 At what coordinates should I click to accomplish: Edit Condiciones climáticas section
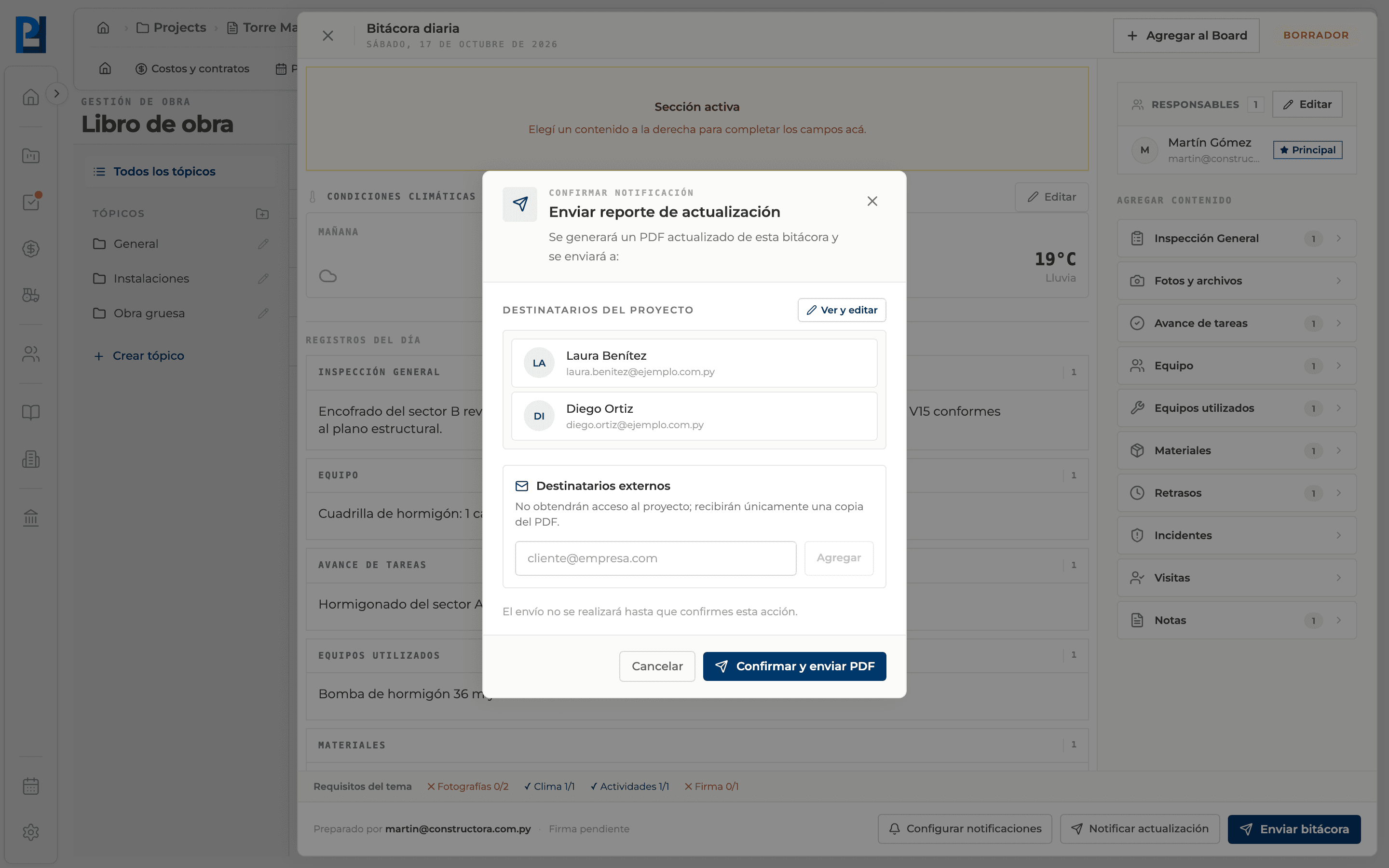tap(1051, 197)
